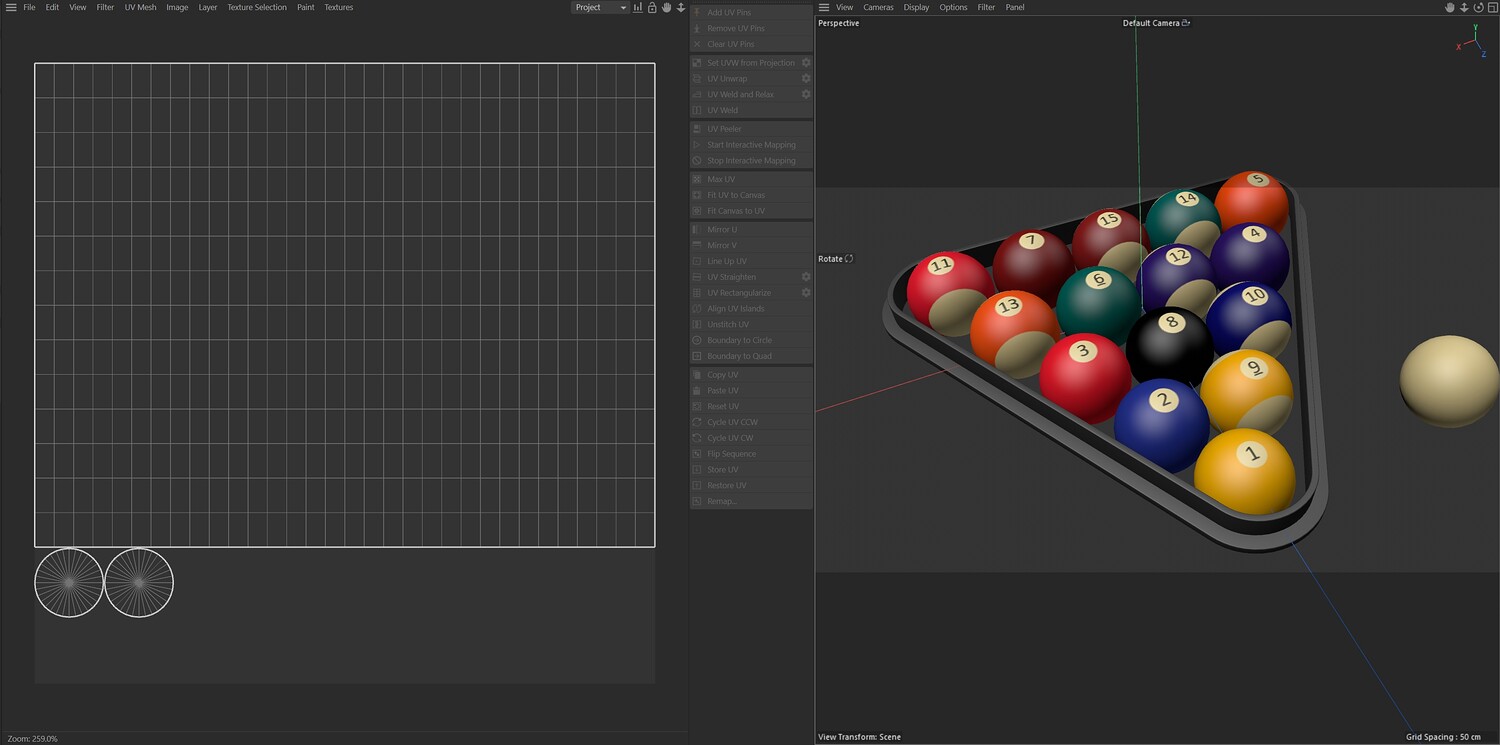Screen dimensions: 1500x745
Task: Click the Clear UV Pins command
Action: pos(751,44)
